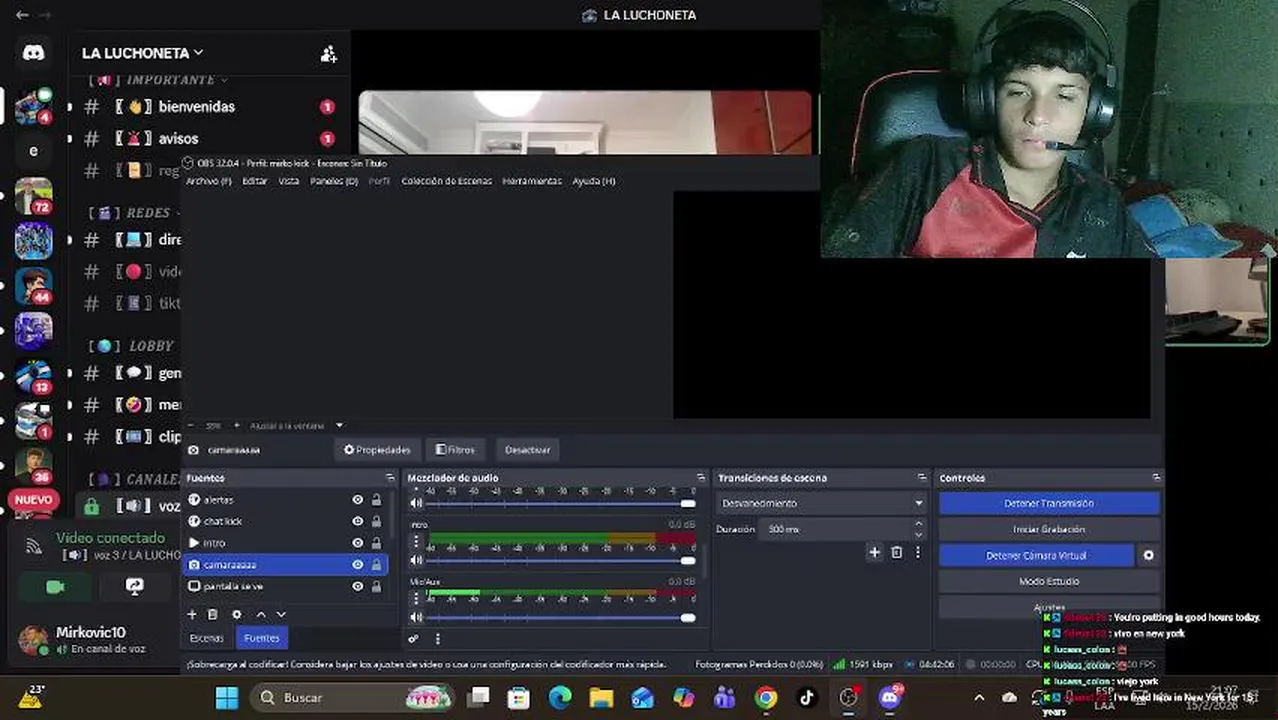
Task: Click Iniciar Grabación button
Action: [1049, 530]
